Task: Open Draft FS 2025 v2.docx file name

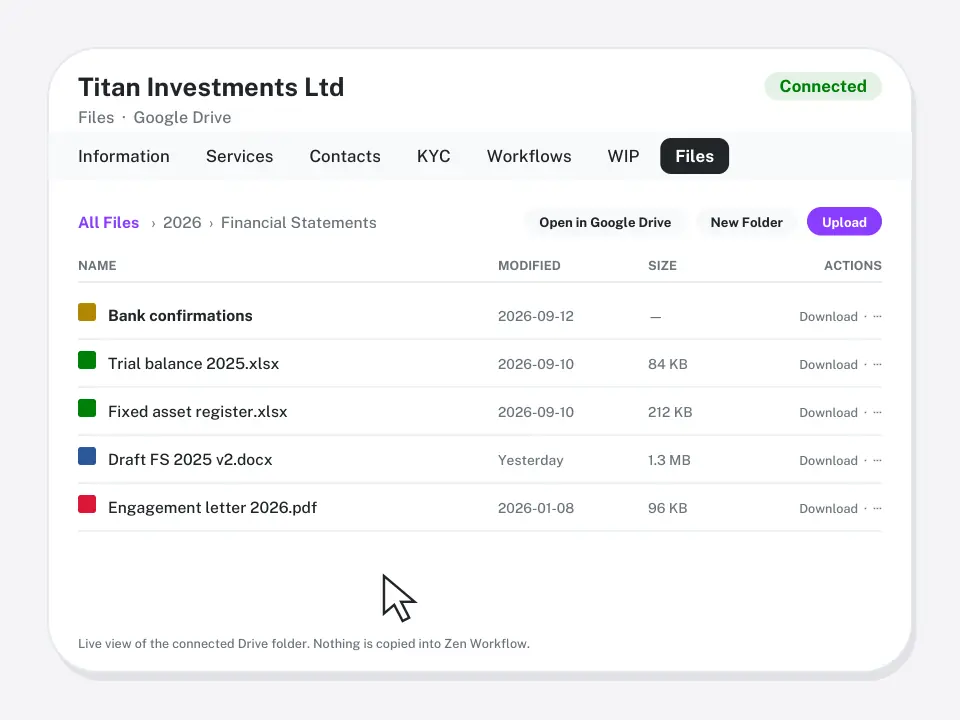Action: [190, 459]
